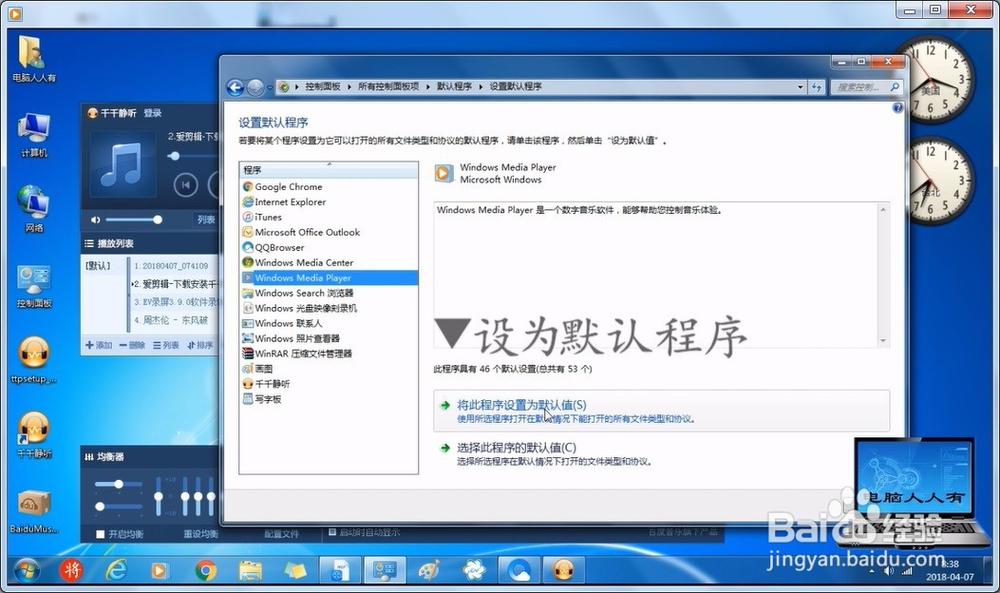Click 重设均衡 in equalizer panel
The image size is (1000, 593).
[201, 534]
